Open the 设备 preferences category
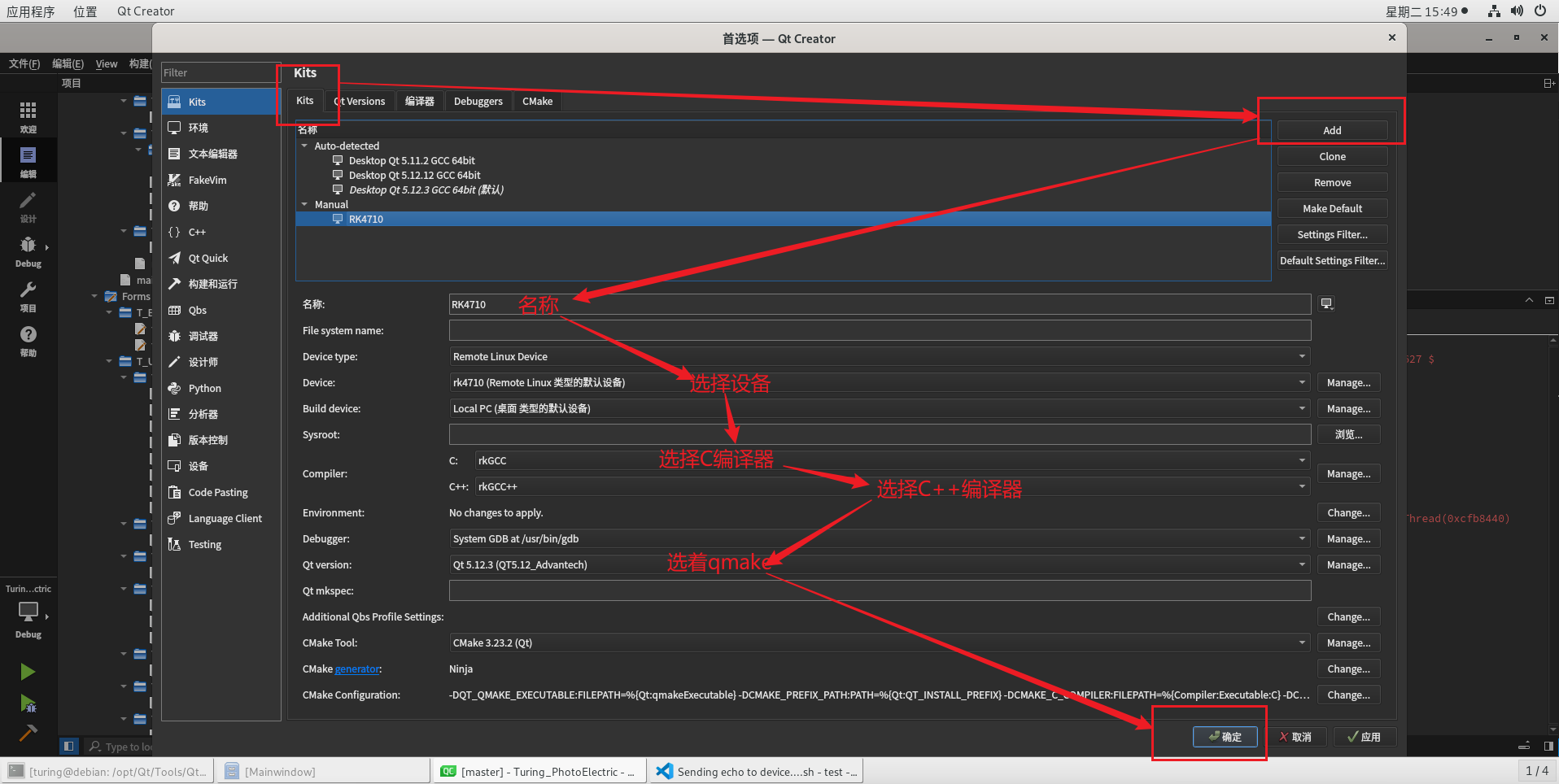 click(221, 466)
